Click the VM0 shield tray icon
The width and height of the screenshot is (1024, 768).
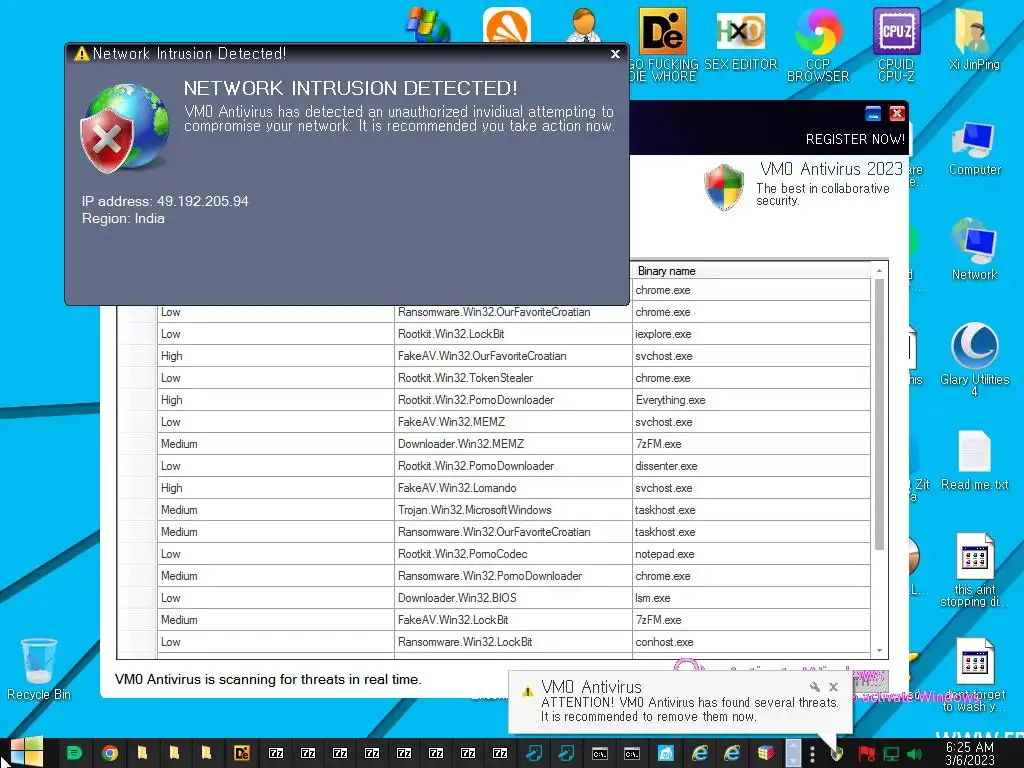point(837,754)
